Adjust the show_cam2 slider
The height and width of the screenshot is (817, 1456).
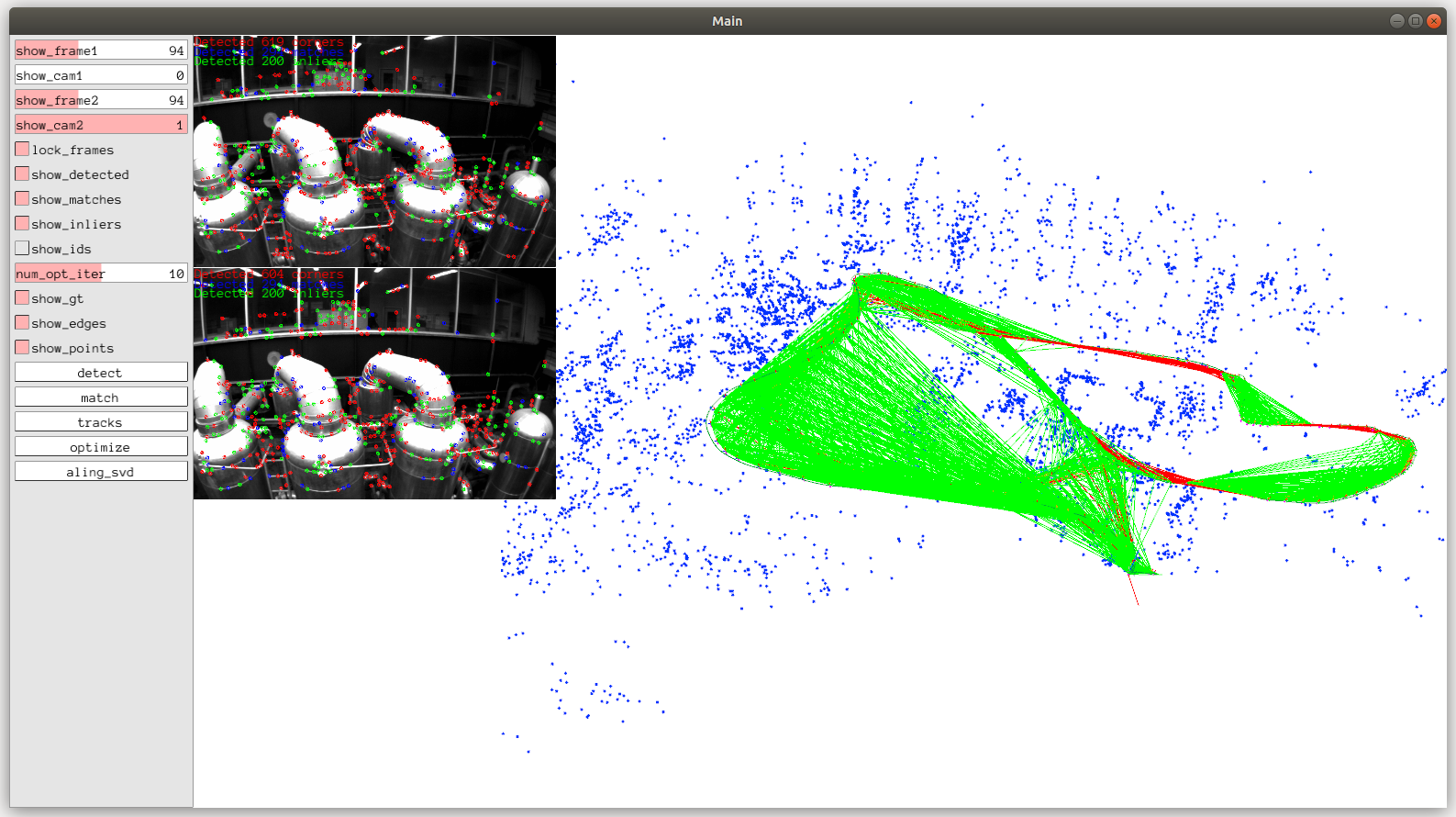[x=101, y=125]
